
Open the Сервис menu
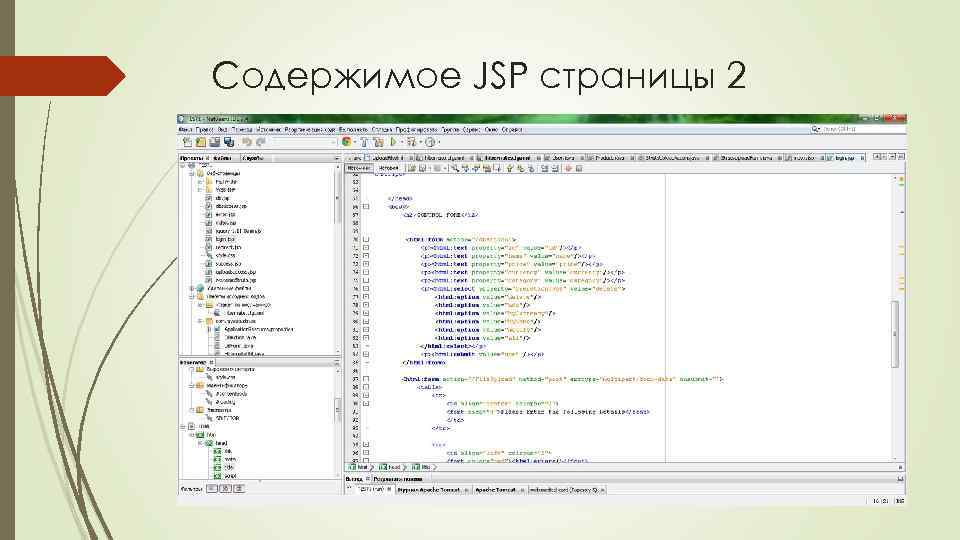pos(471,130)
